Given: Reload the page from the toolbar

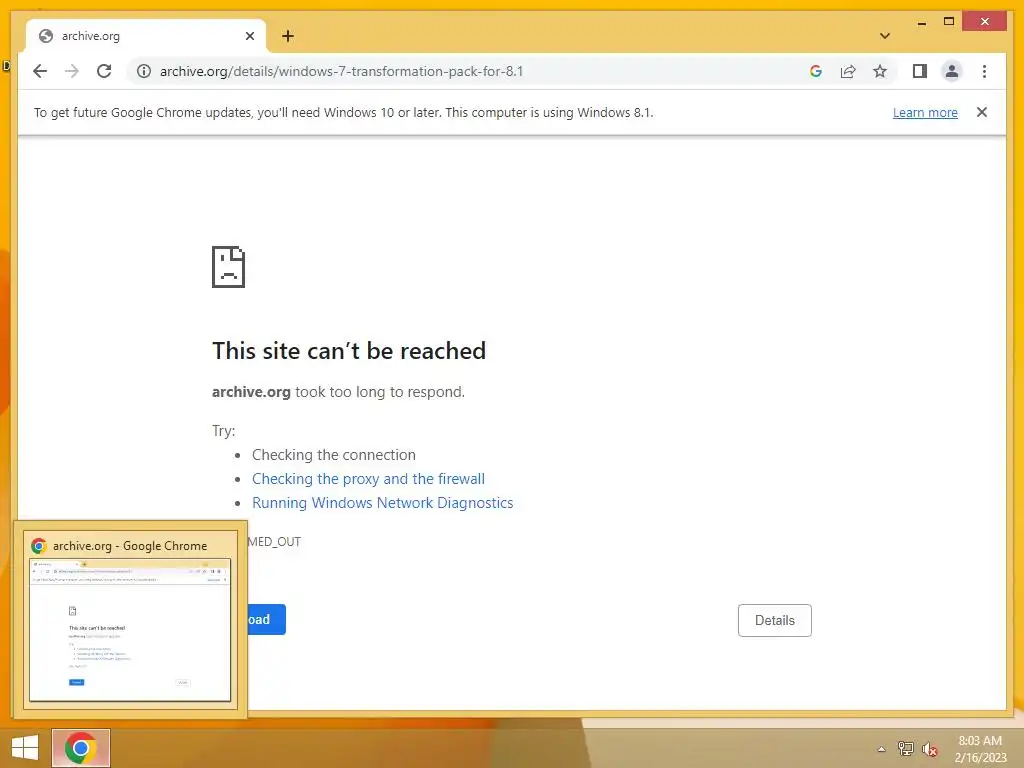Looking at the screenshot, I should click(x=104, y=71).
